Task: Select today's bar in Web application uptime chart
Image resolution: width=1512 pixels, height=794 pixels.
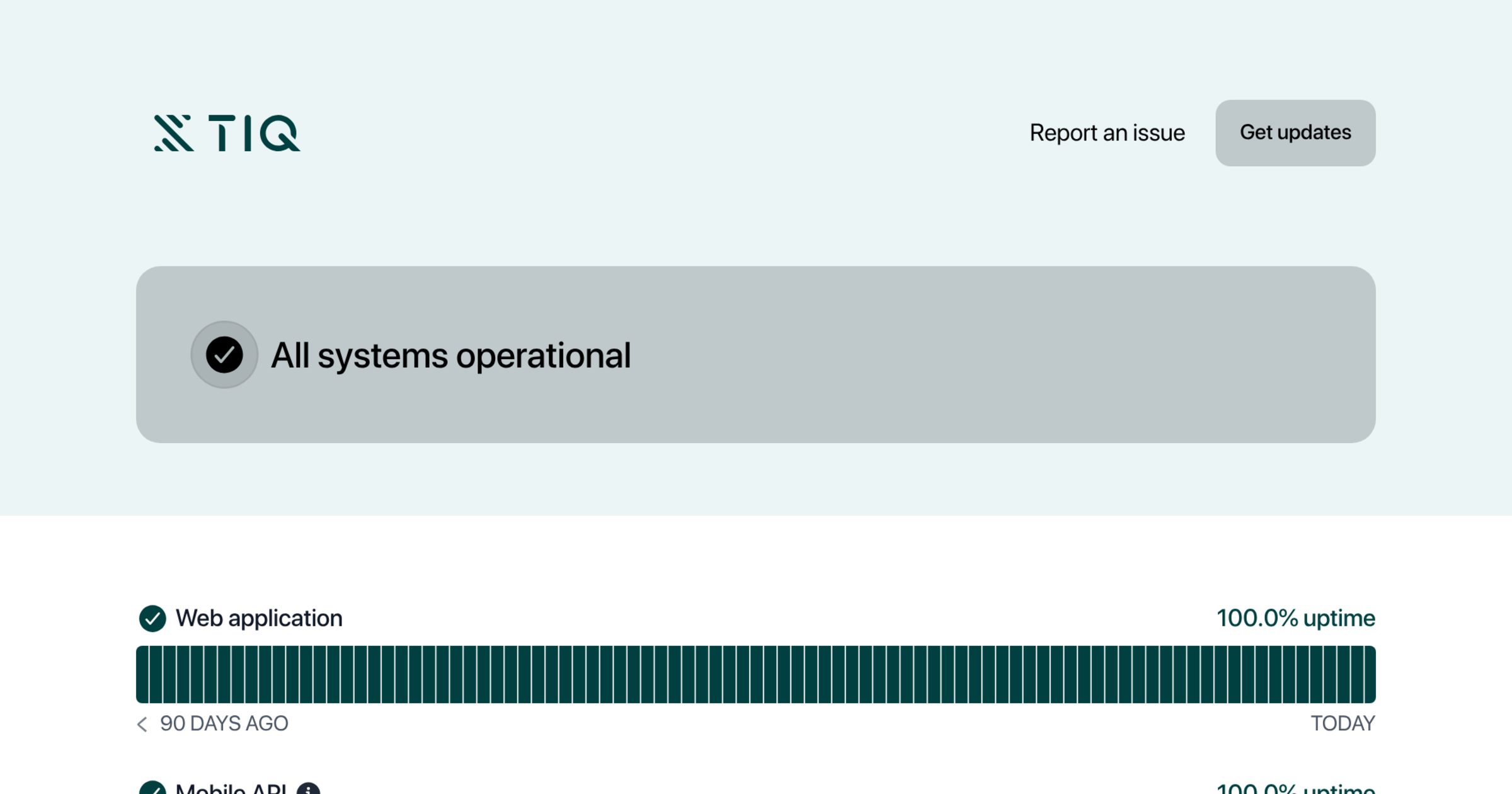Action: pyautogui.click(x=1369, y=674)
